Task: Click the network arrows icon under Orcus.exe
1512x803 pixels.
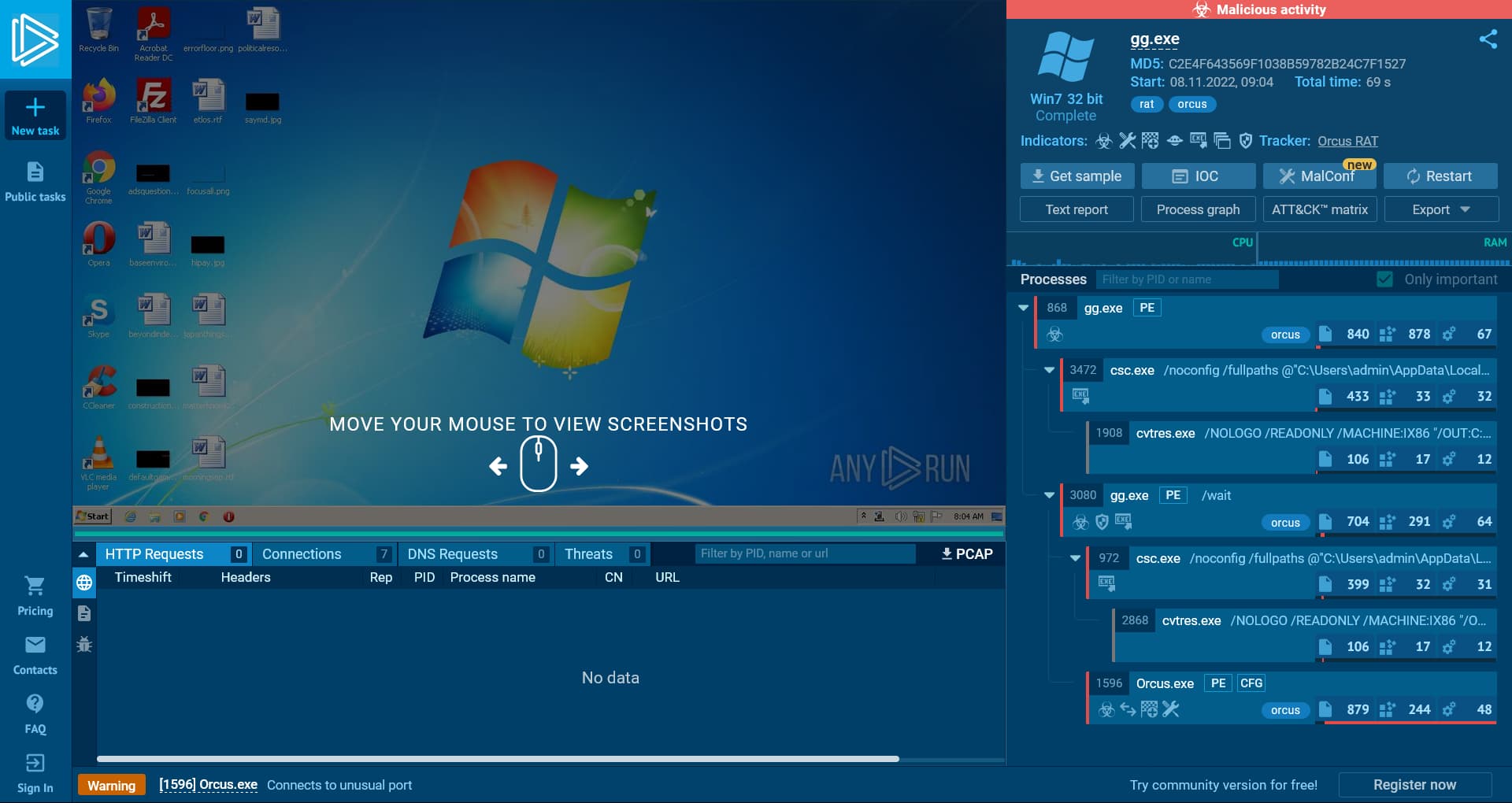Action: (x=1128, y=709)
